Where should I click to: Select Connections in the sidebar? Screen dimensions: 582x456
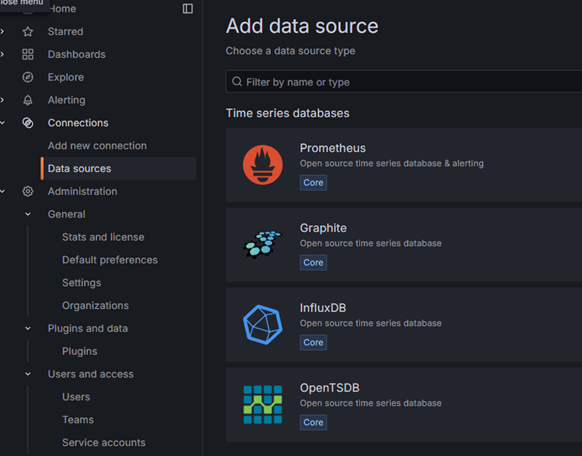[78, 123]
